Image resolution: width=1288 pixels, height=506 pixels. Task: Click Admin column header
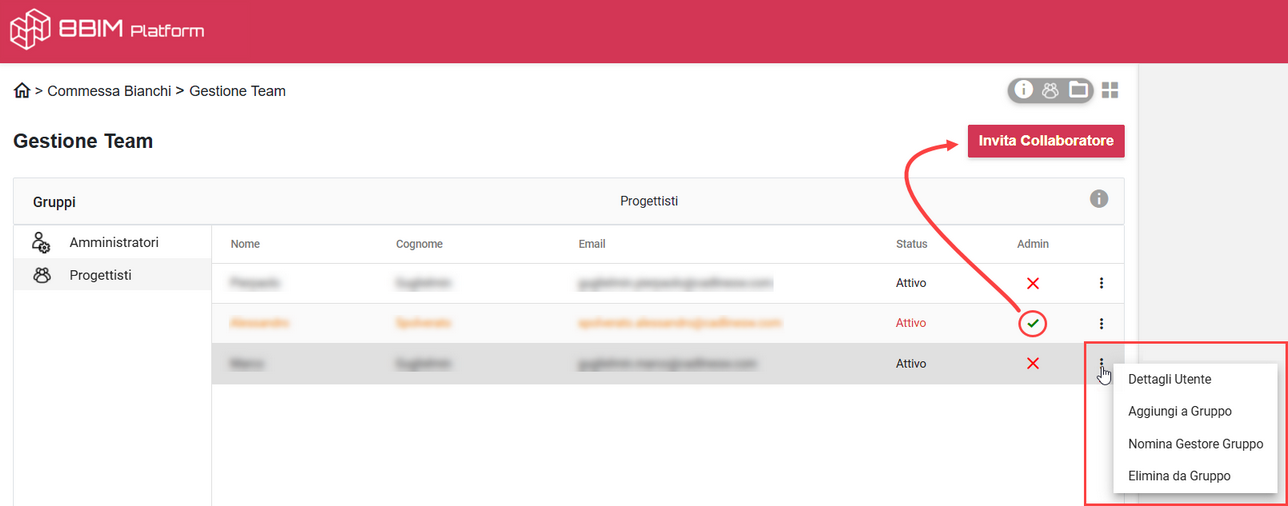pyautogui.click(x=1033, y=244)
